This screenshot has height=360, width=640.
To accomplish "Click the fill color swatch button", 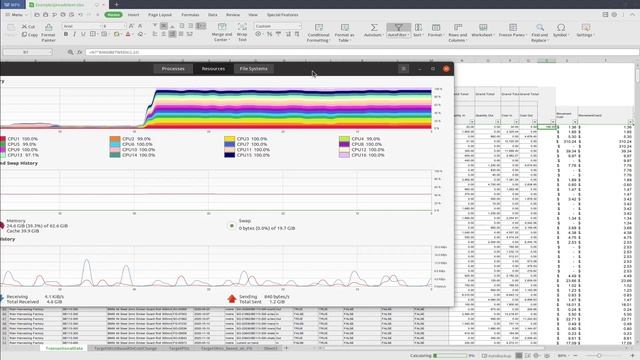I will [117, 34].
